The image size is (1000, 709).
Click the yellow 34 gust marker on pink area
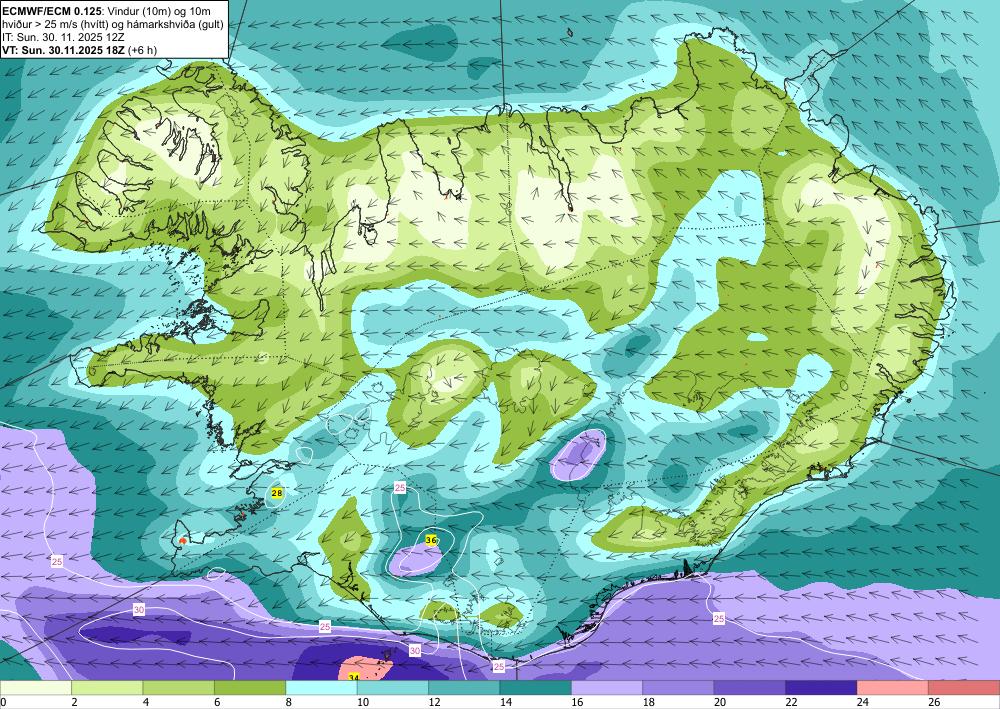click(354, 677)
